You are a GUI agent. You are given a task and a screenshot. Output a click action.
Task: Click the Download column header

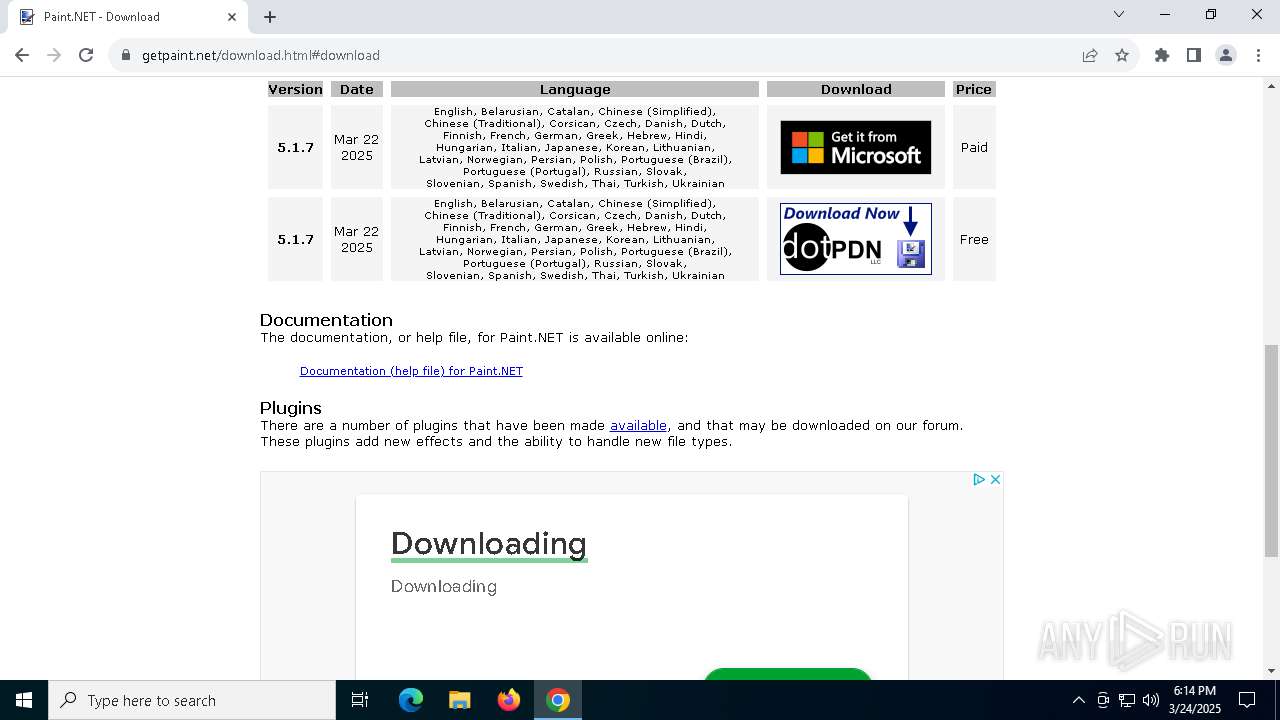coord(856,89)
